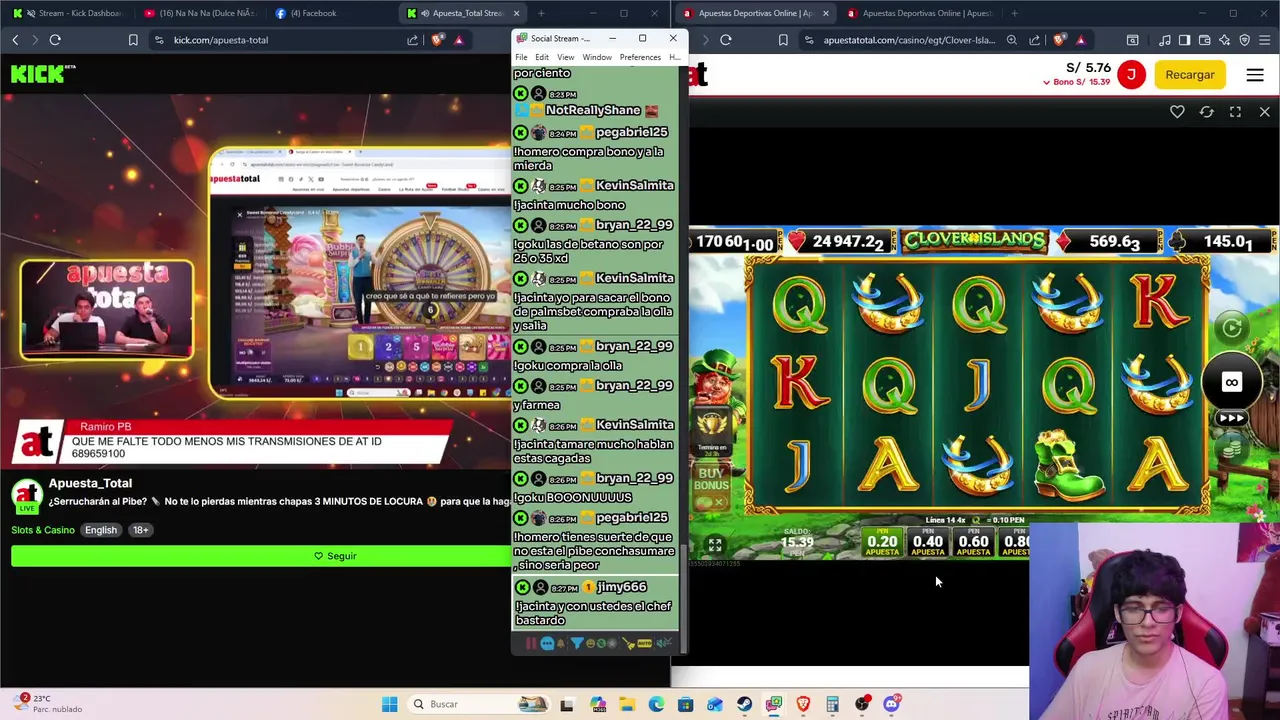Open the Social Stream Edit menu
This screenshot has width=1280, height=720.
click(x=542, y=57)
